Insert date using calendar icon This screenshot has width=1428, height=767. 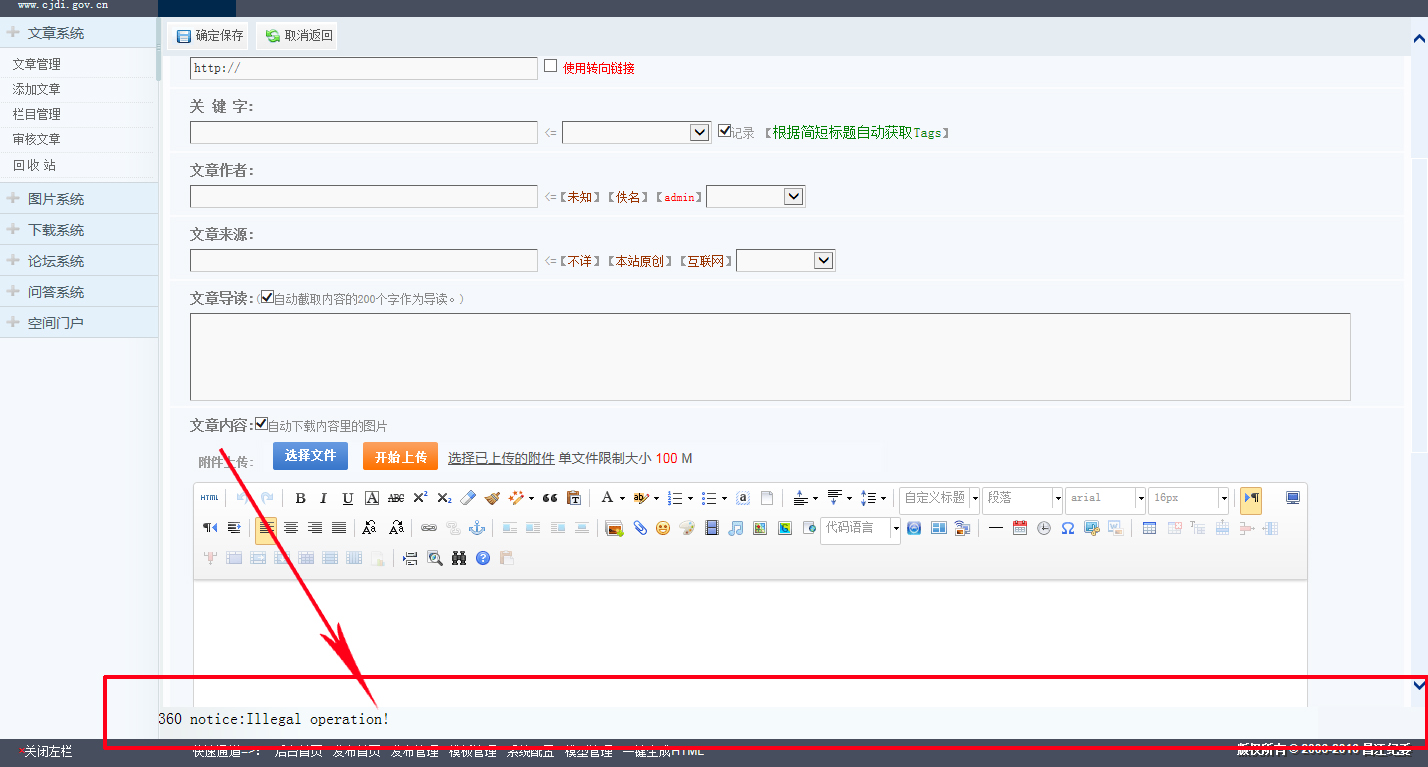tap(1020, 528)
